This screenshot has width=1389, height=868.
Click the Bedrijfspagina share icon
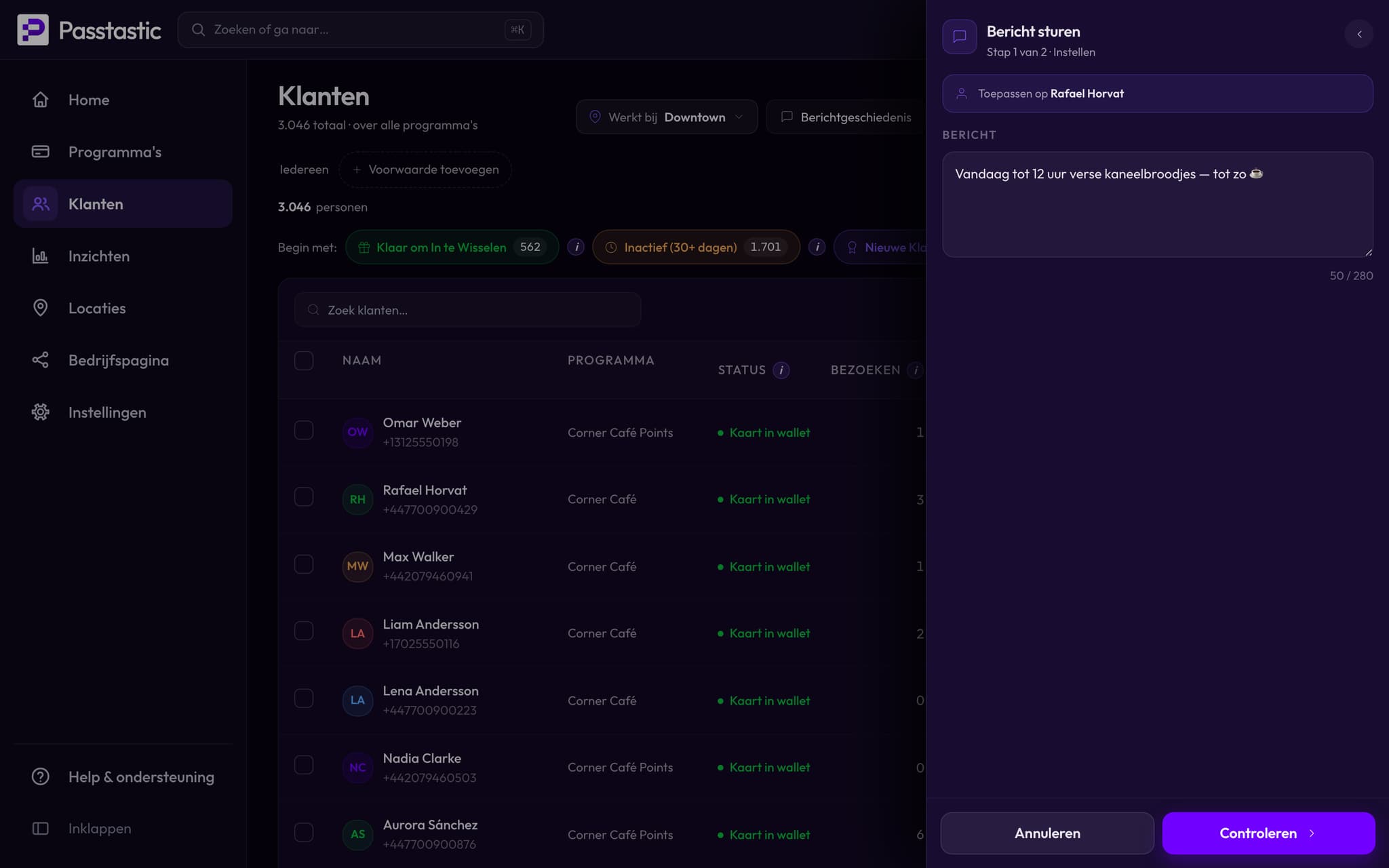[x=41, y=360]
